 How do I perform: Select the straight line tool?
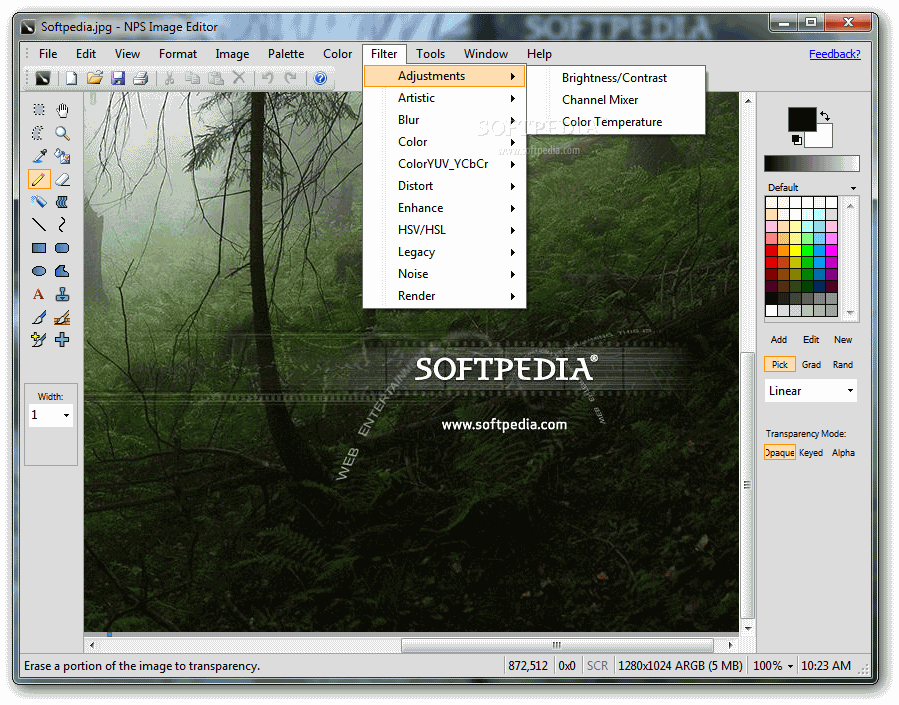pyautogui.click(x=38, y=225)
